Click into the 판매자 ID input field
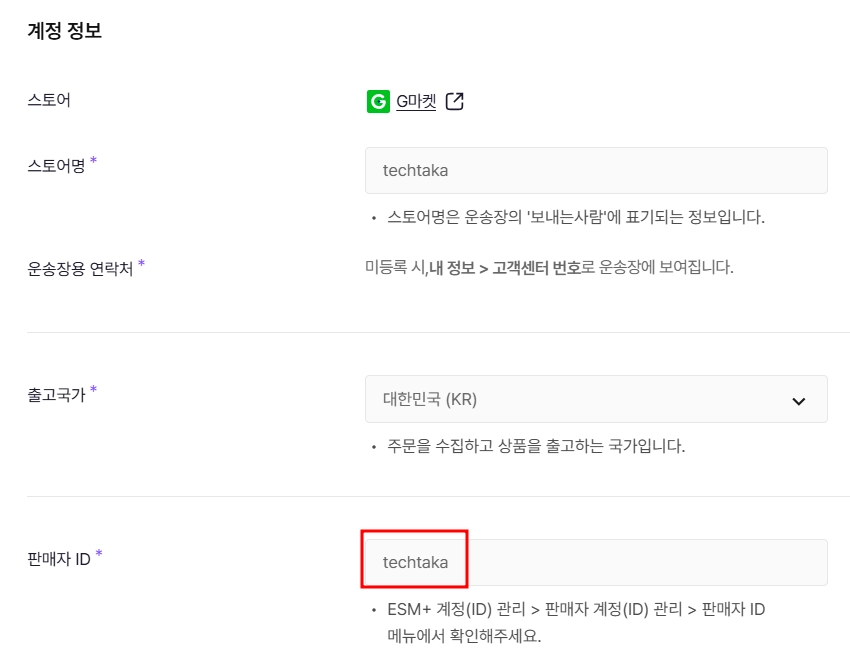 pyautogui.click(x=596, y=562)
